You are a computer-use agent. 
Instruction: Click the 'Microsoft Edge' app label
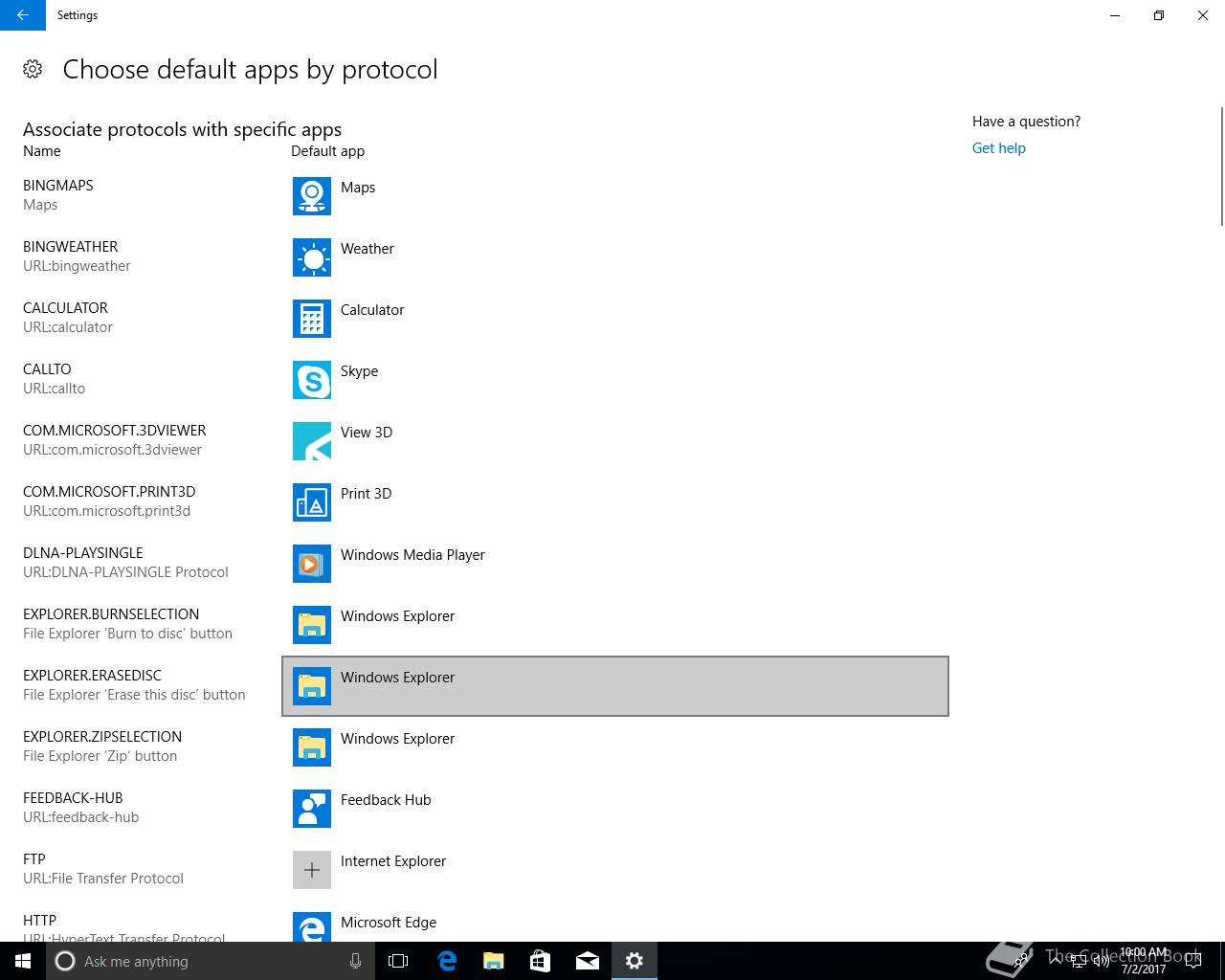click(x=389, y=923)
